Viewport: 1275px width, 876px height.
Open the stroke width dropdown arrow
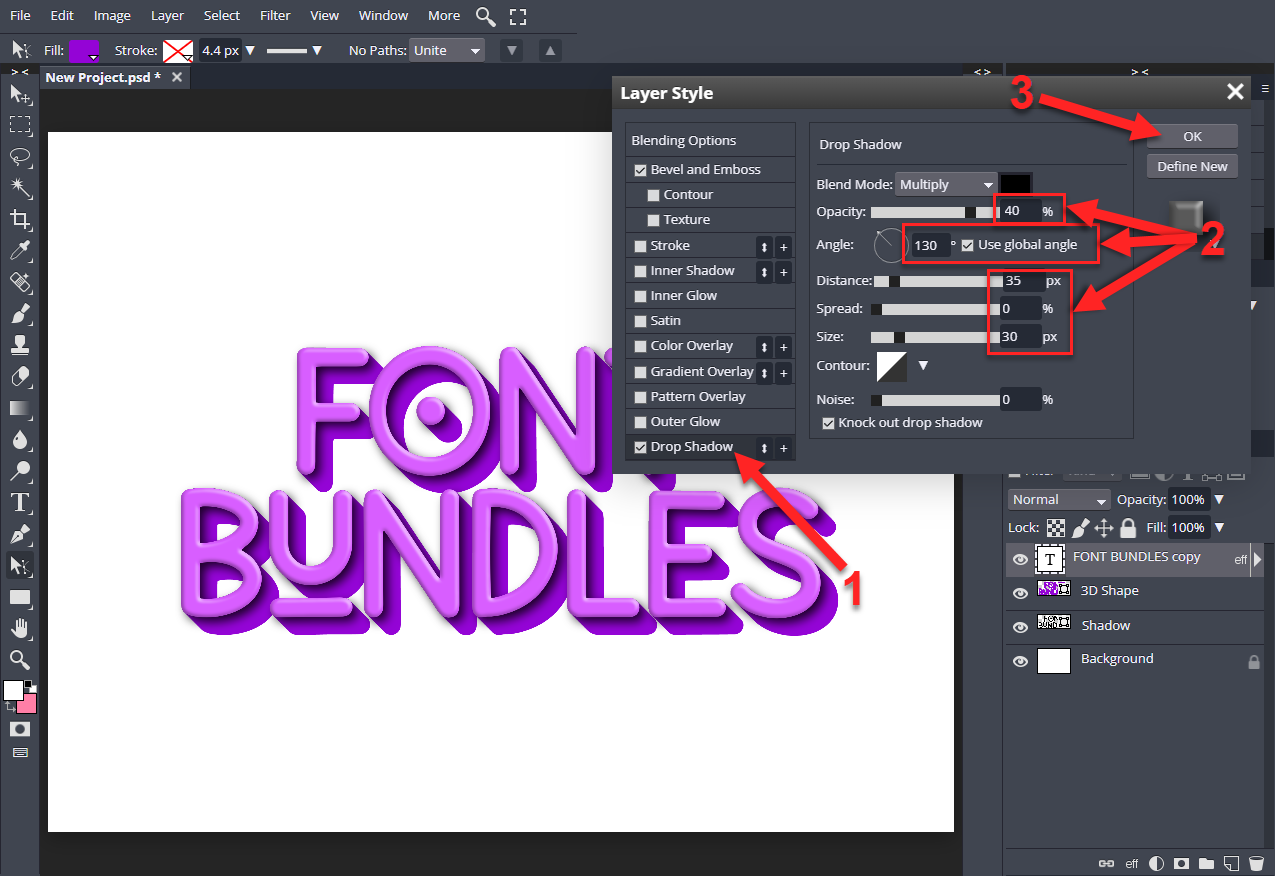tap(250, 50)
